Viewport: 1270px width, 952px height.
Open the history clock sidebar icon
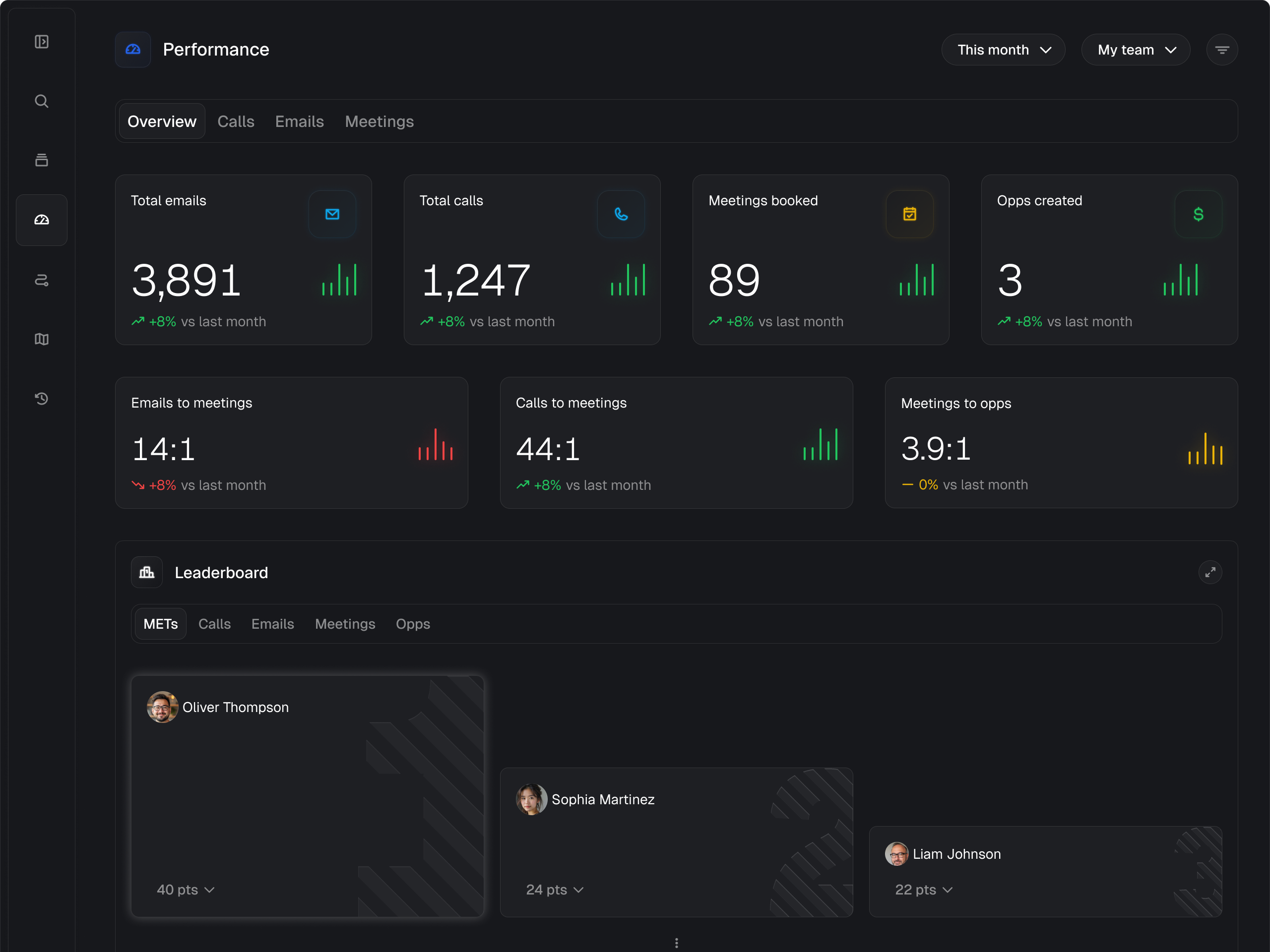pos(41,398)
